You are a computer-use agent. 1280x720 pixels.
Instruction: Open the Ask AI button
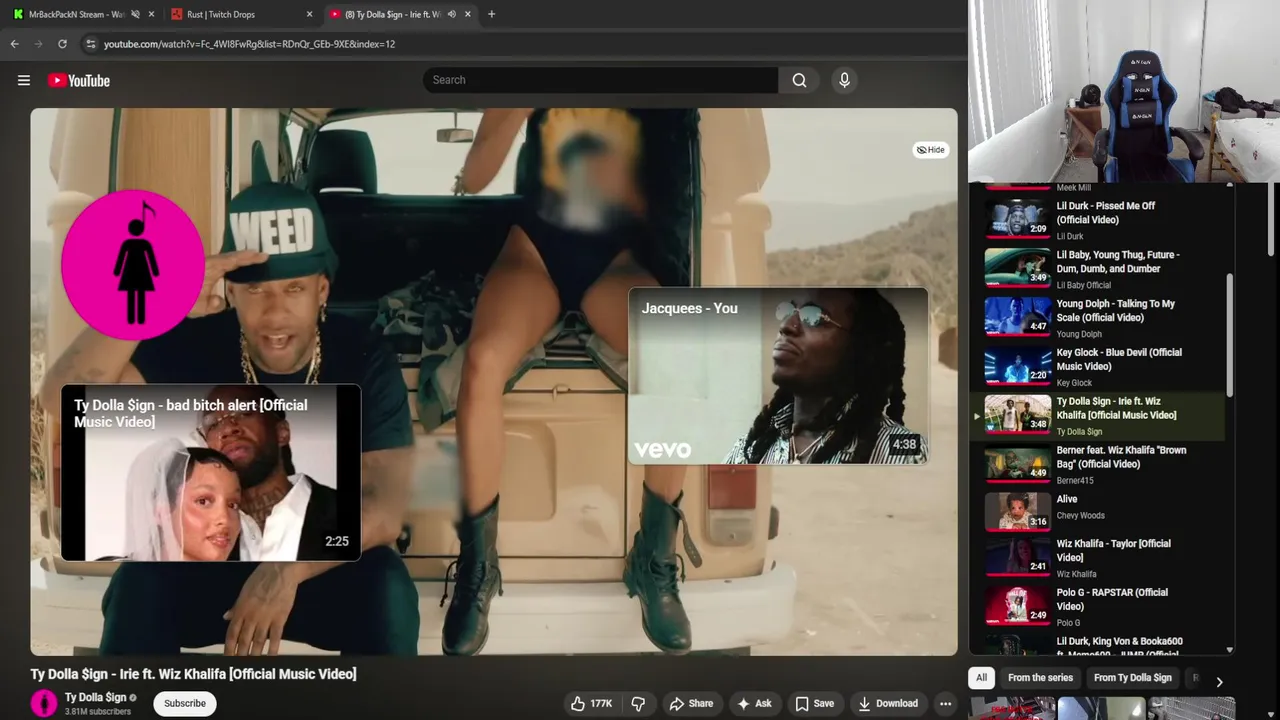[x=754, y=703]
